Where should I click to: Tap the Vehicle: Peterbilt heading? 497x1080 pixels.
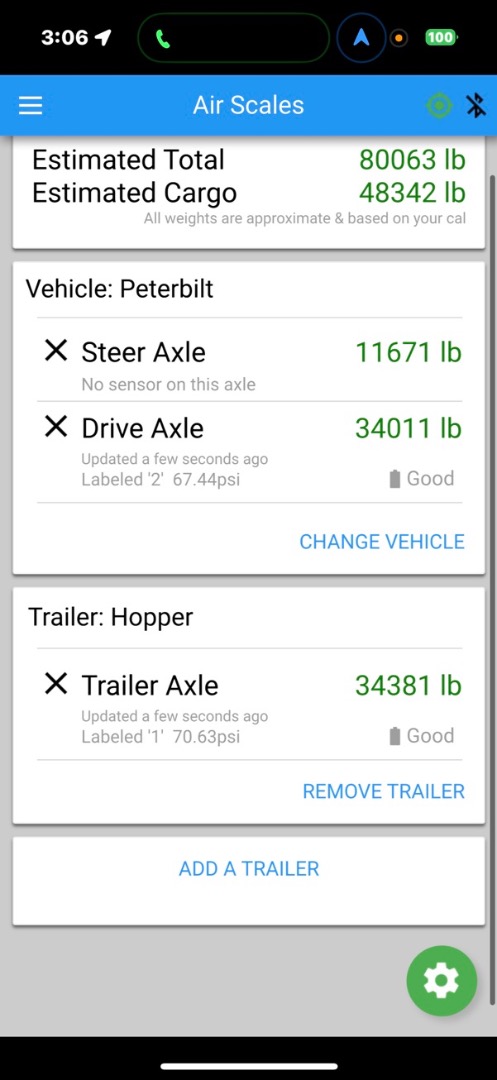pos(120,288)
